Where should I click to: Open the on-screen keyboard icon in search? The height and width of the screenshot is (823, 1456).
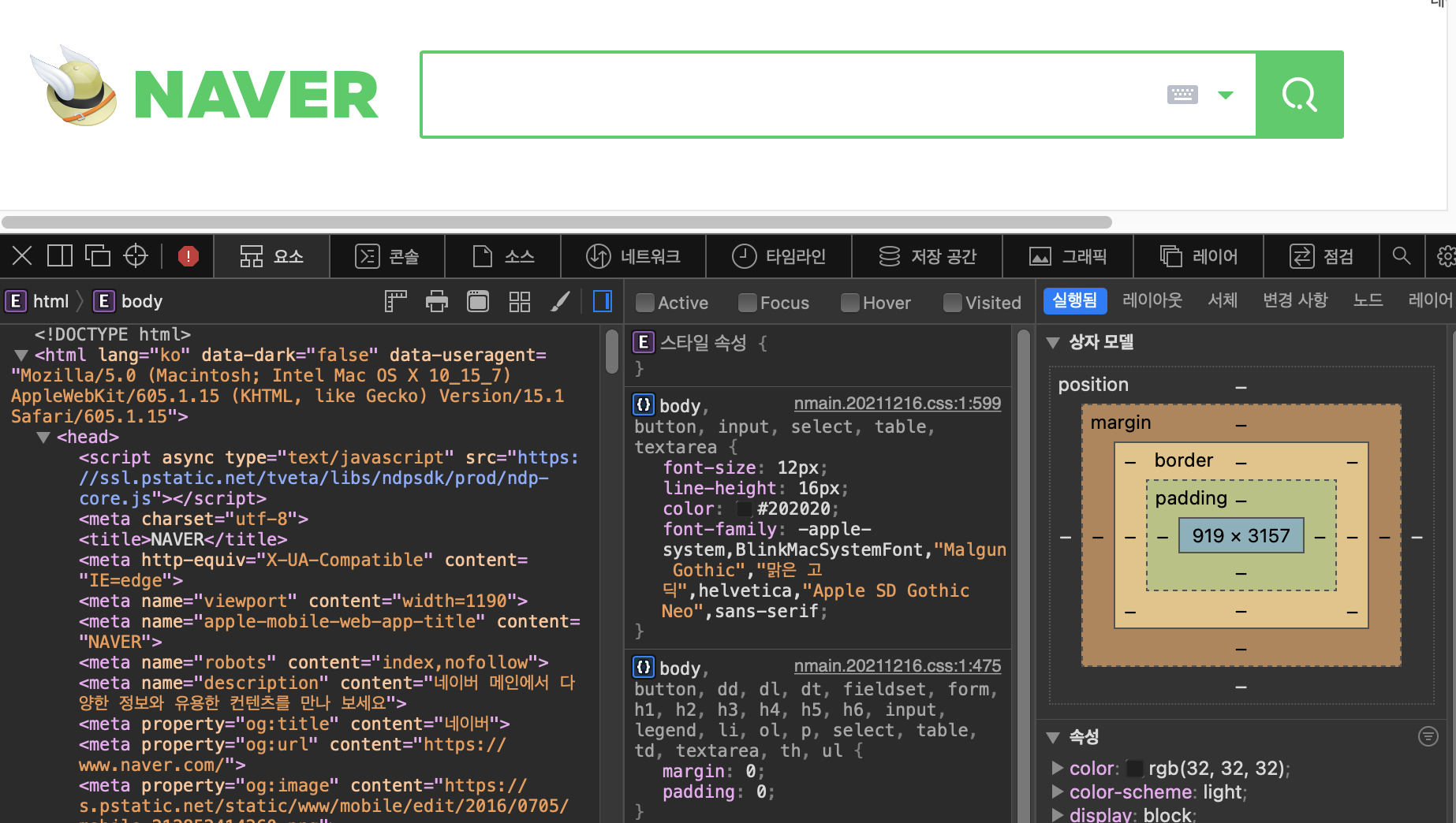pos(1182,95)
